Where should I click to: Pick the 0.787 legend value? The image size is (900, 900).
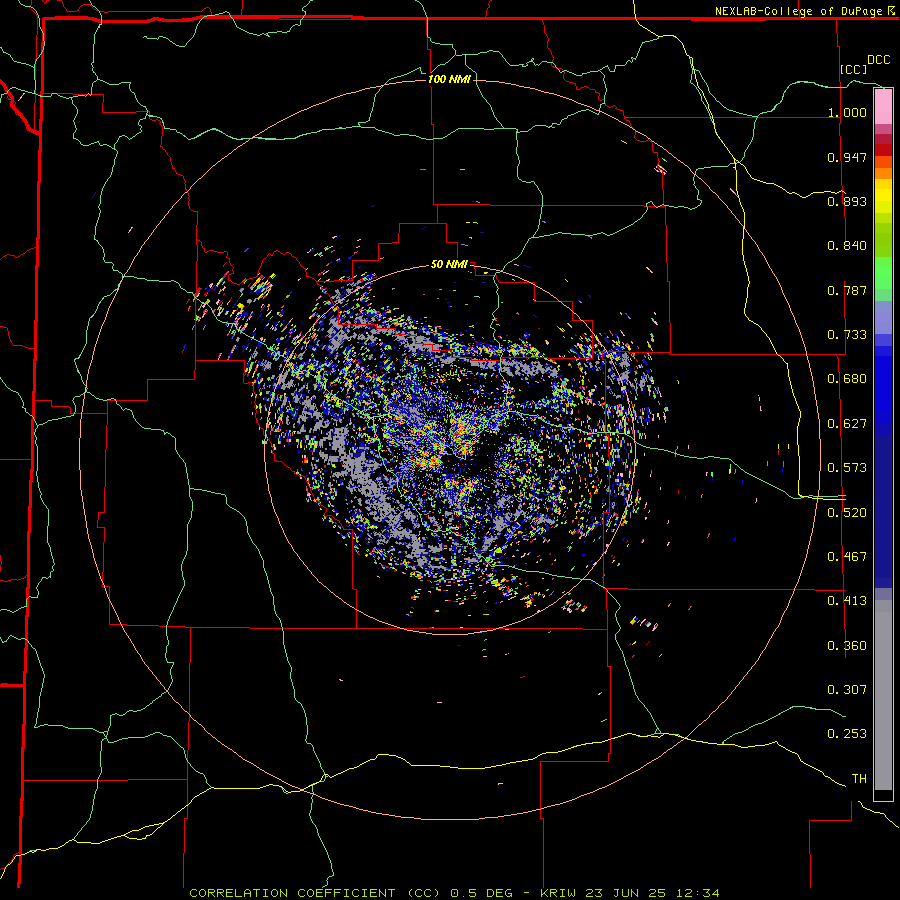coord(847,290)
